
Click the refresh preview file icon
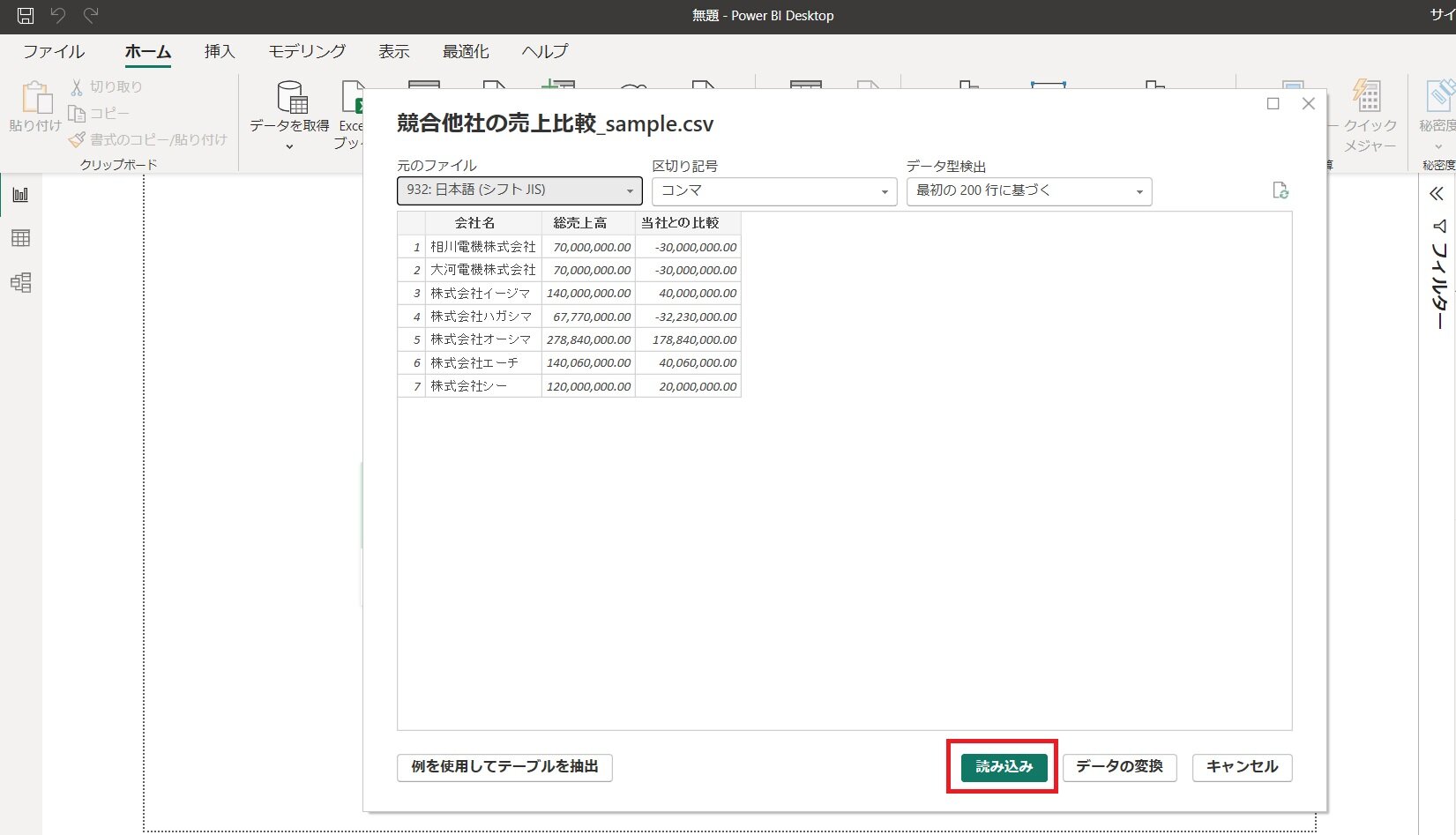point(1281,190)
